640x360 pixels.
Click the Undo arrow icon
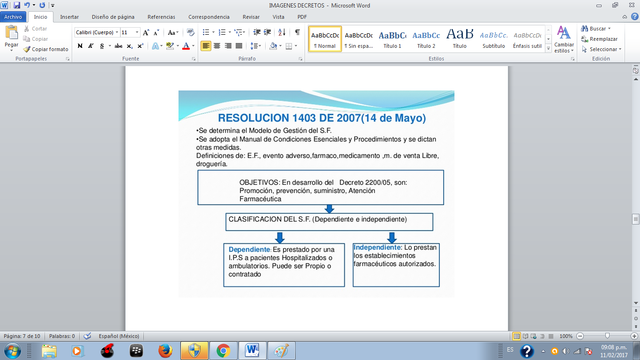(27, 5)
